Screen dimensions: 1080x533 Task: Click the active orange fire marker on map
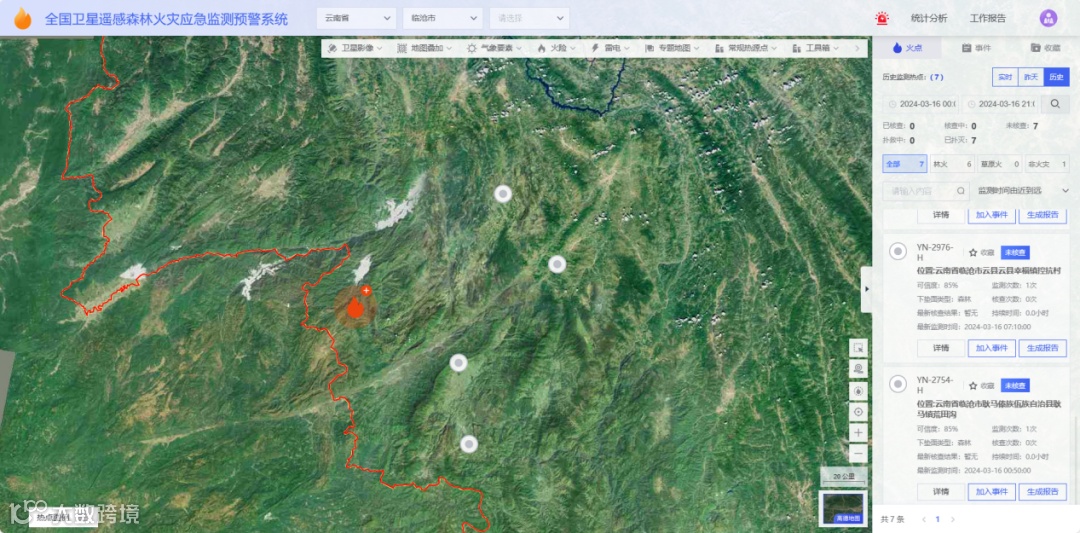[355, 307]
